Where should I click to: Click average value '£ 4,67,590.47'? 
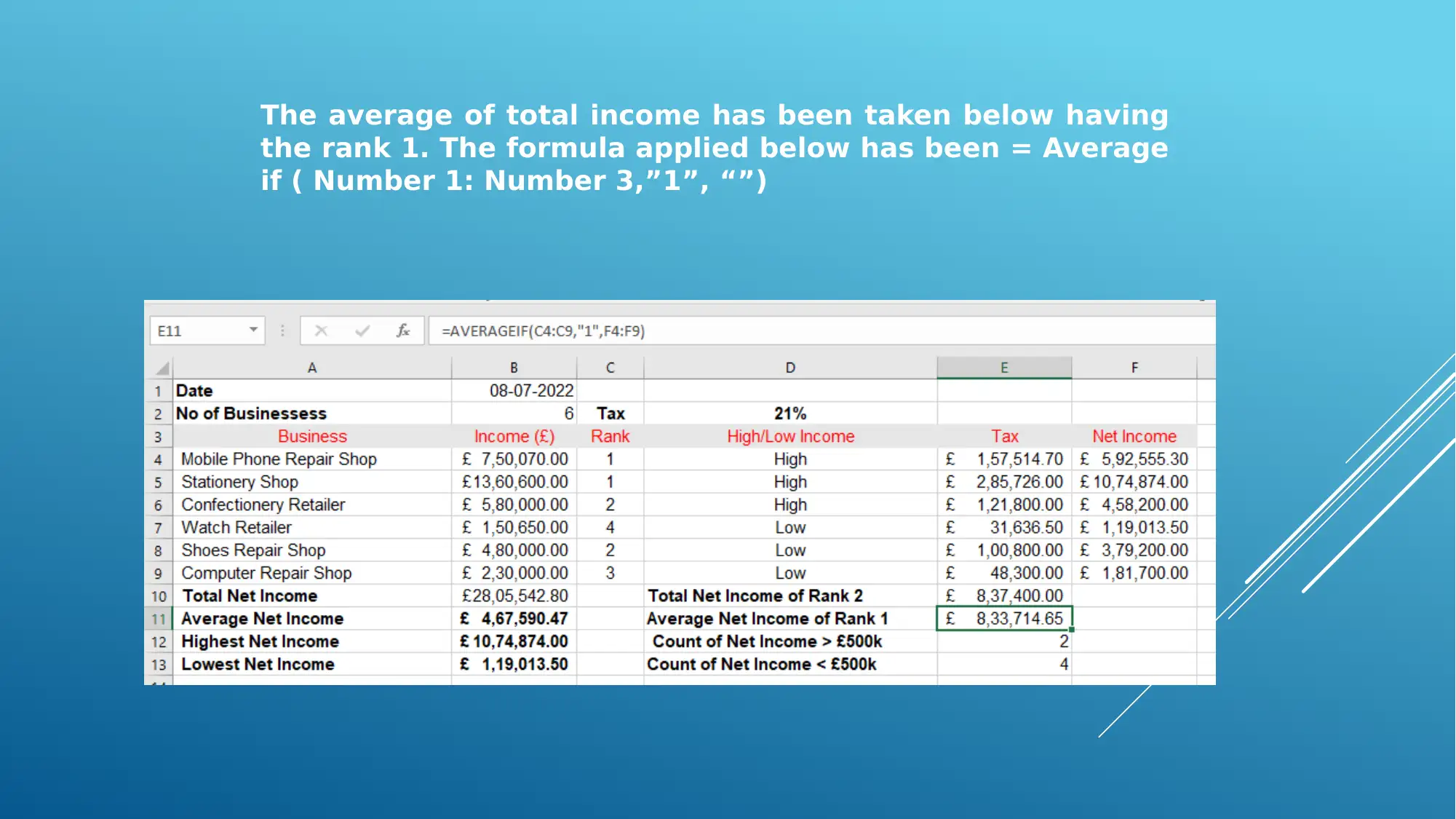514,619
